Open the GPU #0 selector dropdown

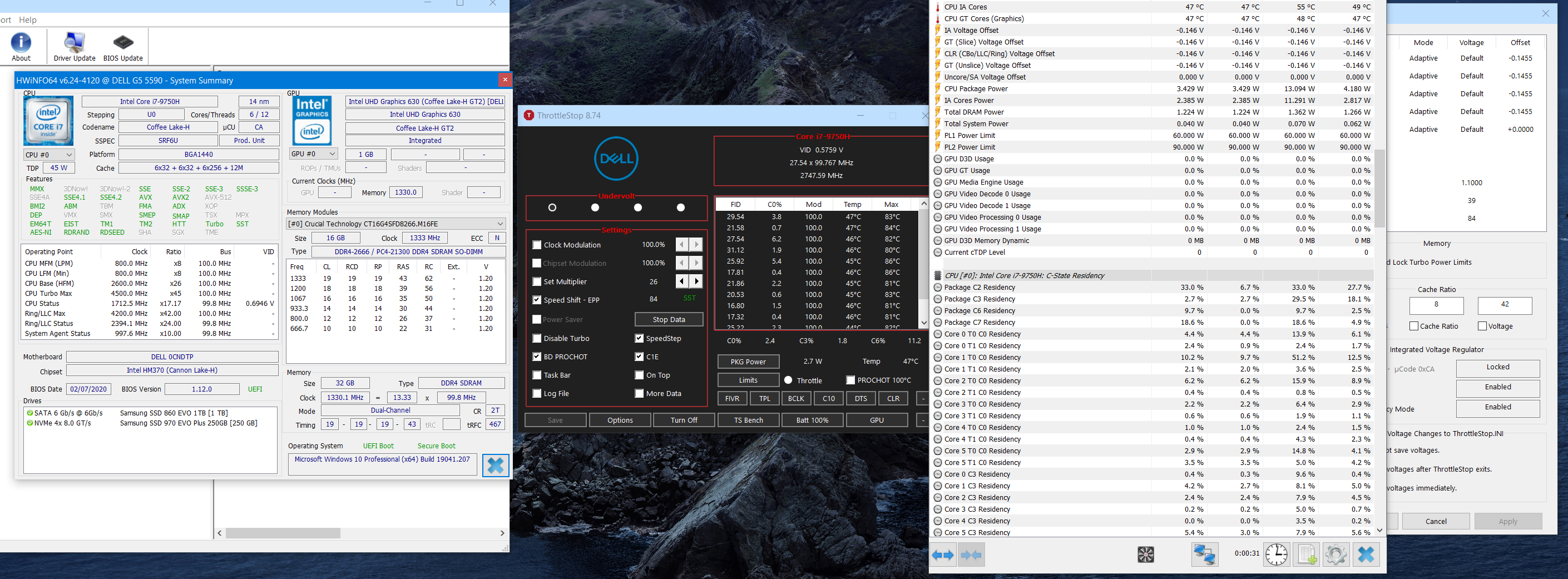313,154
